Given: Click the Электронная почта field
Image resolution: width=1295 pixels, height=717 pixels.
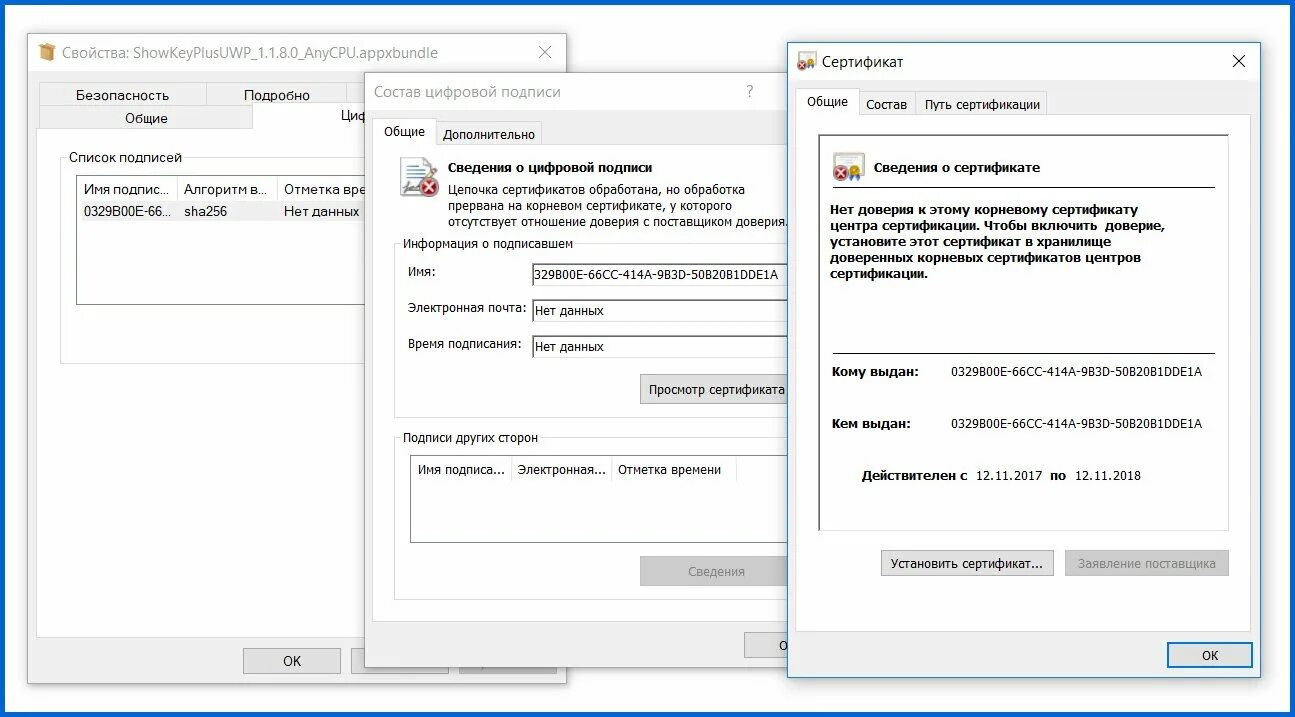Looking at the screenshot, I should click(x=660, y=311).
